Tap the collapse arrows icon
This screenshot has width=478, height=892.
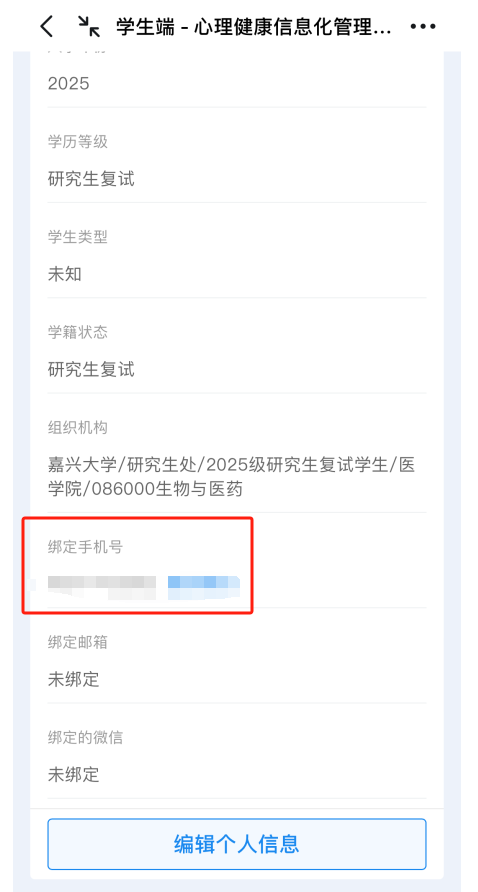(88, 26)
